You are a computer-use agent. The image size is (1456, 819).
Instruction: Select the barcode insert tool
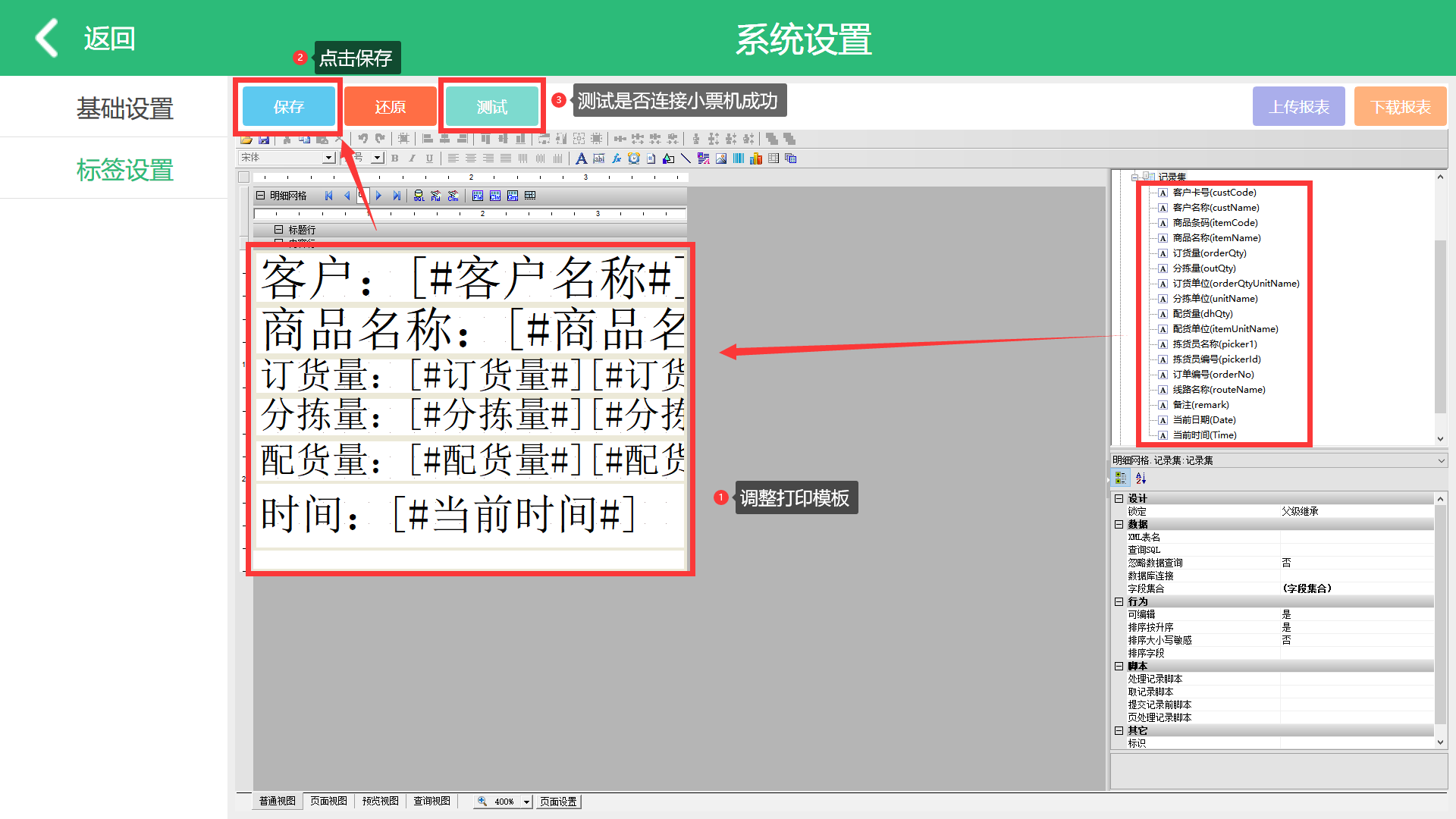click(739, 158)
